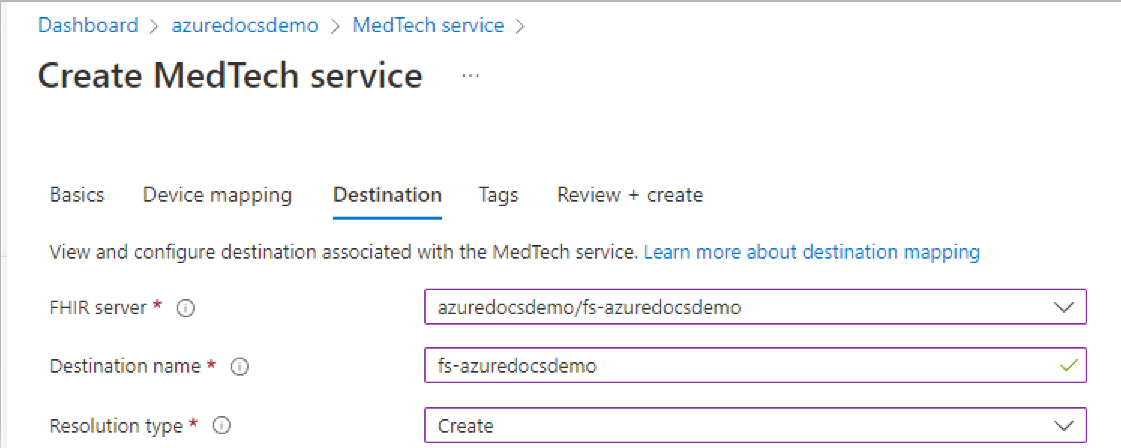Open the Create resolution type combo box
This screenshot has width=1121, height=448.
(756, 426)
